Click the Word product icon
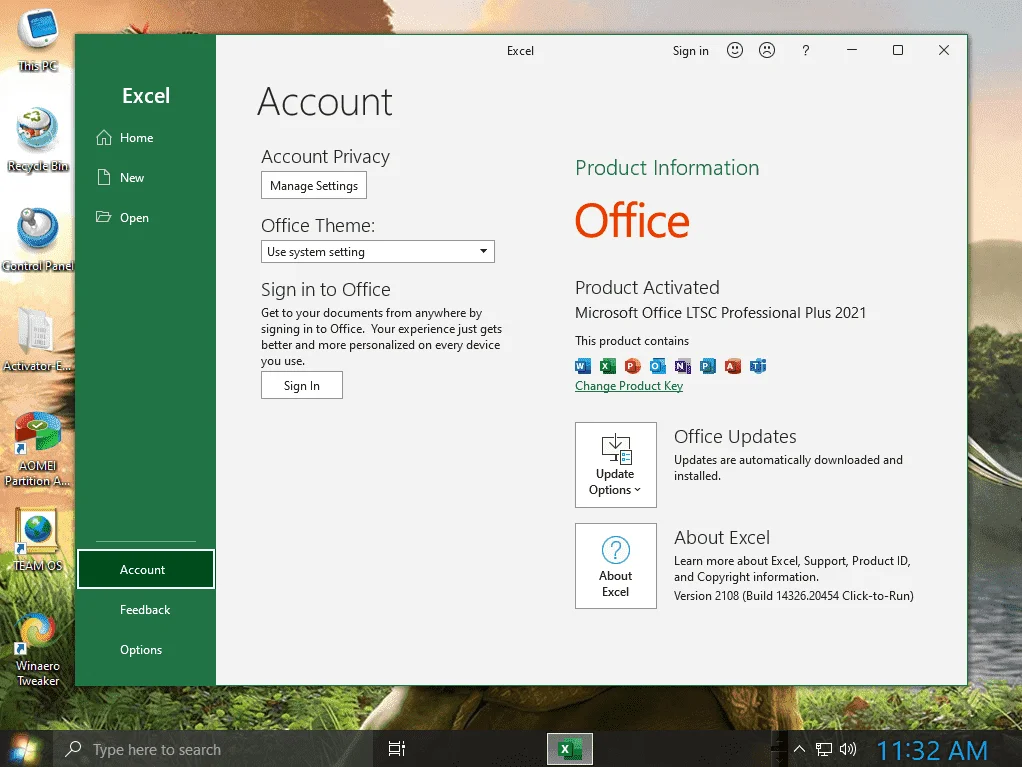Screen dimensions: 1022x767 pyautogui.click(x=583, y=366)
